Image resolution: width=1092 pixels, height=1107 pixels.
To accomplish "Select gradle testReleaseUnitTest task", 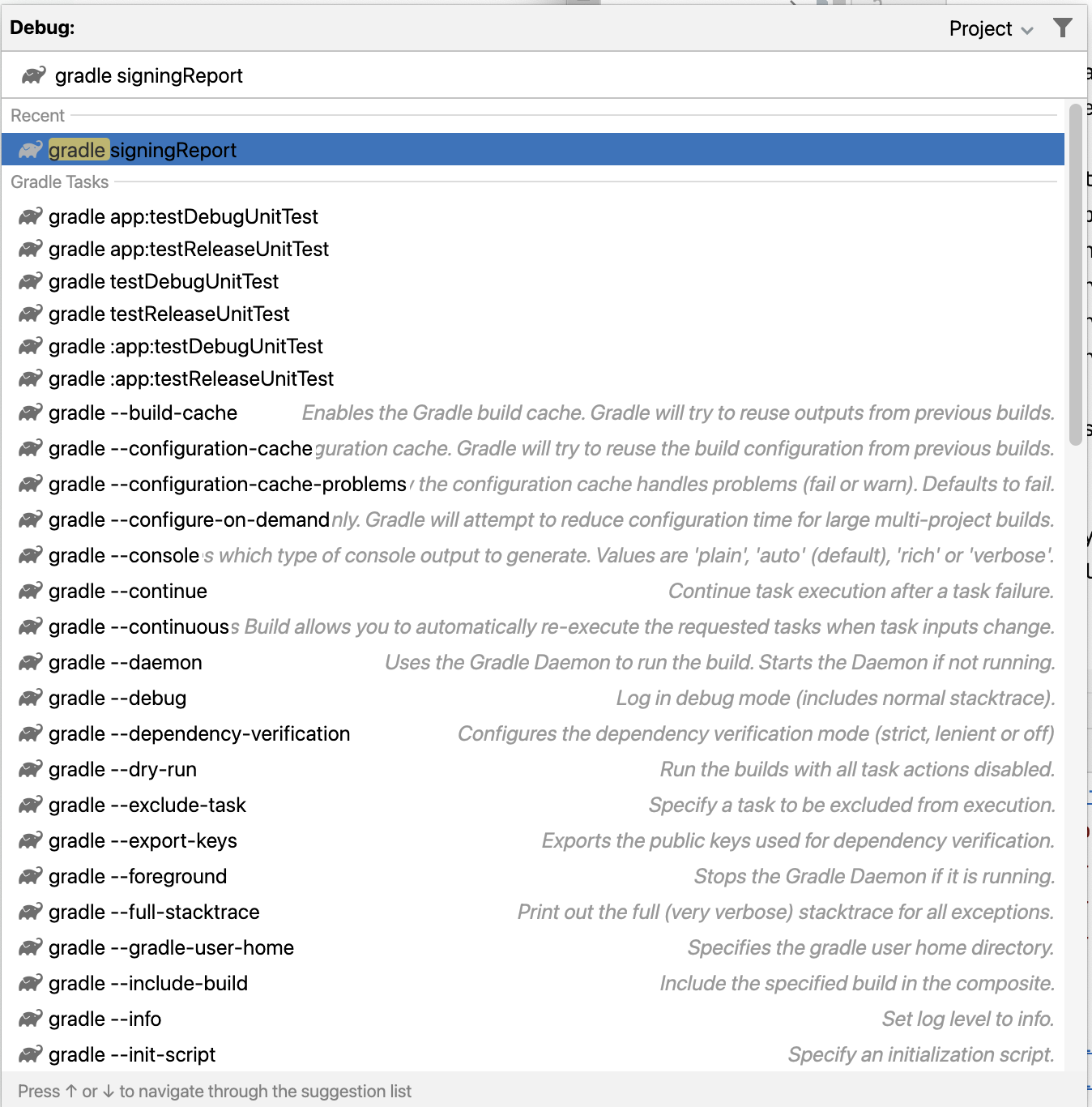I will [x=533, y=314].
